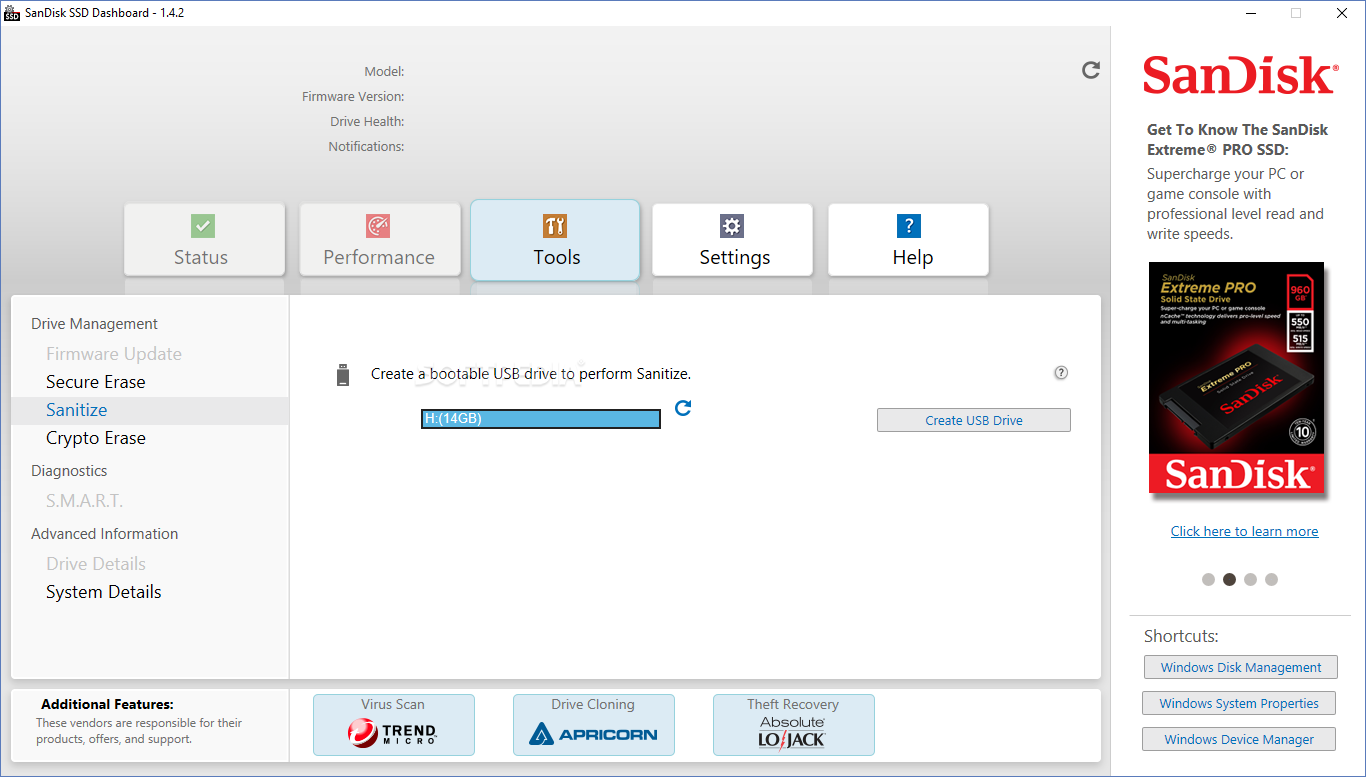Click the SanDisk logo at top right
This screenshot has width=1366, height=777.
pyautogui.click(x=1240, y=76)
